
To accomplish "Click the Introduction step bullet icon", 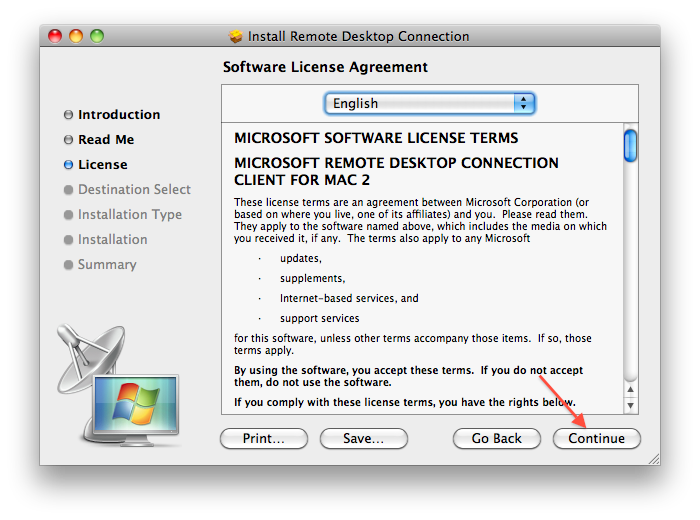I will [x=68, y=115].
